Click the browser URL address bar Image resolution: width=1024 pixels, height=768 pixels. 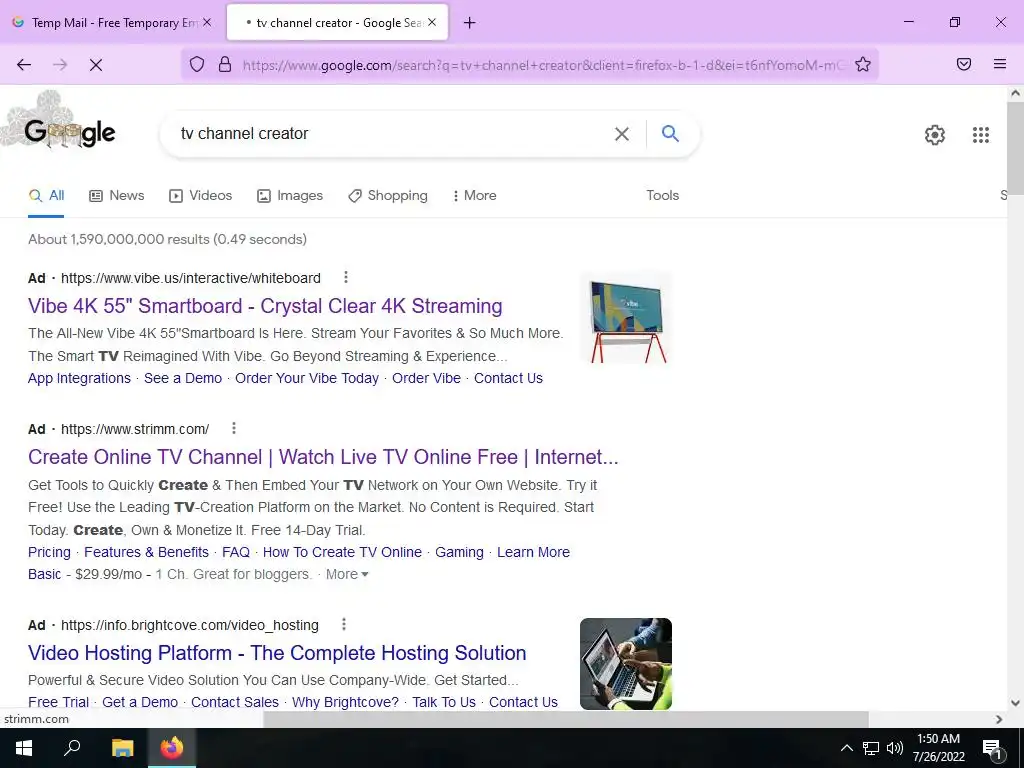(545, 65)
